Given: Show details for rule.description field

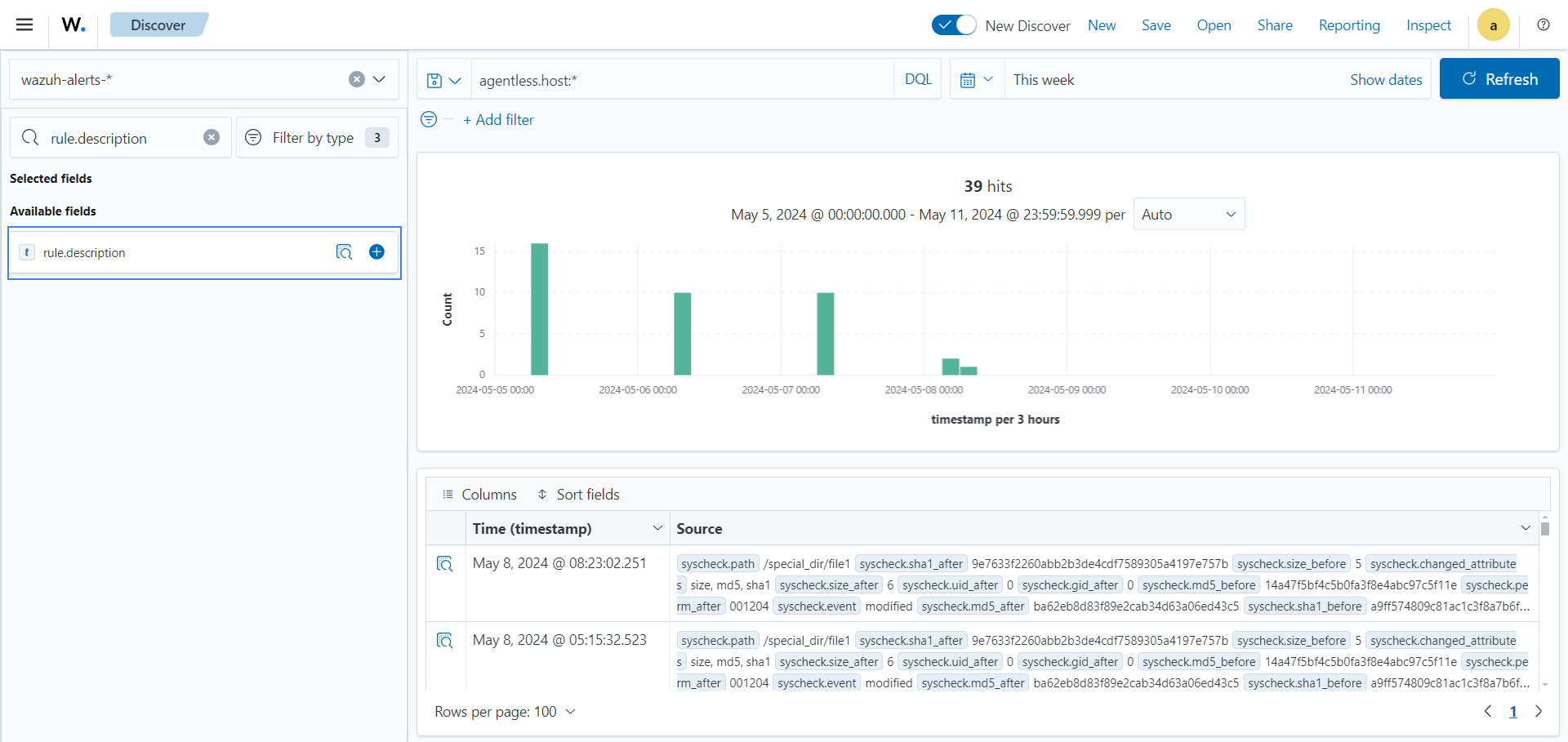Looking at the screenshot, I should [x=344, y=252].
